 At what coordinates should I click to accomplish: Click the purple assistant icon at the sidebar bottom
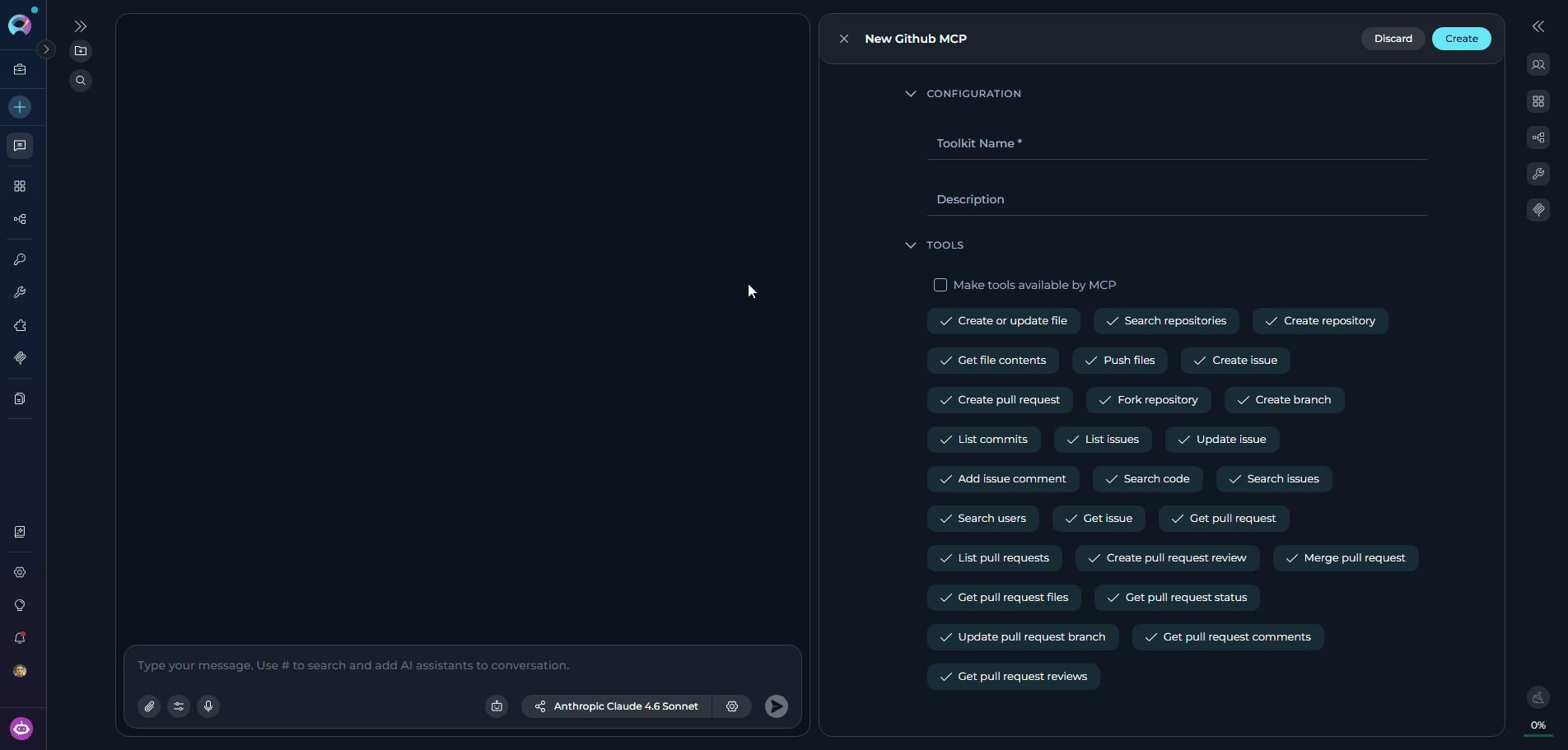coord(21,729)
